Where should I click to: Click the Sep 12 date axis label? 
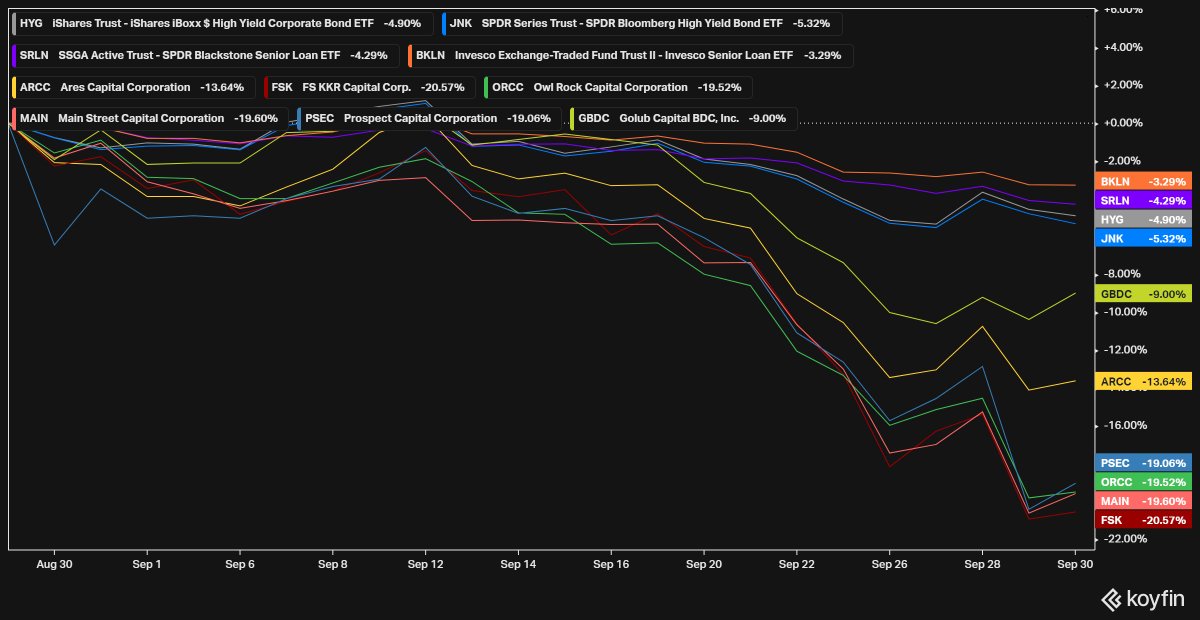425,564
